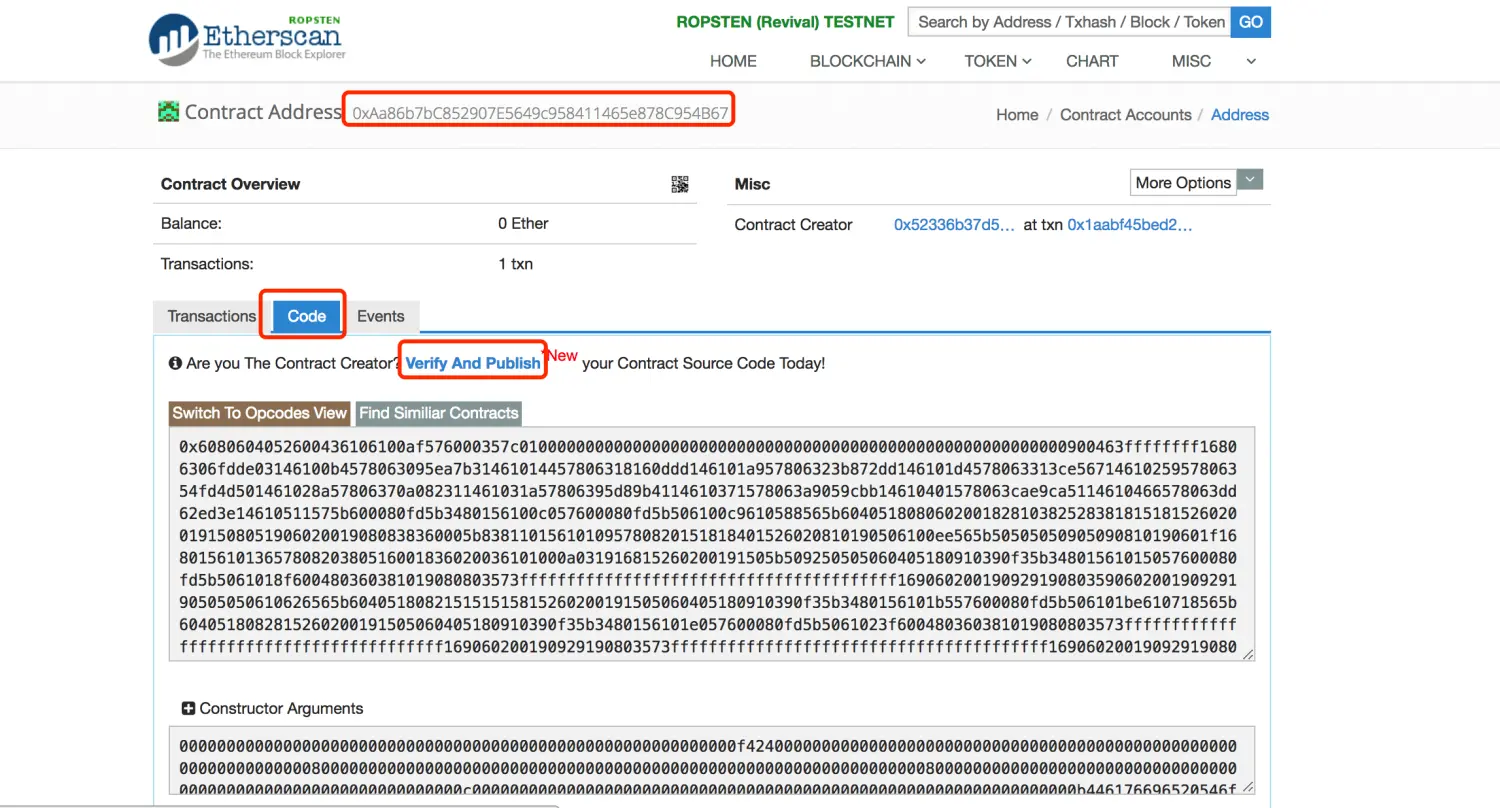The height and width of the screenshot is (808, 1500).
Task: Click the Contract Creator label
Action: pos(793,225)
